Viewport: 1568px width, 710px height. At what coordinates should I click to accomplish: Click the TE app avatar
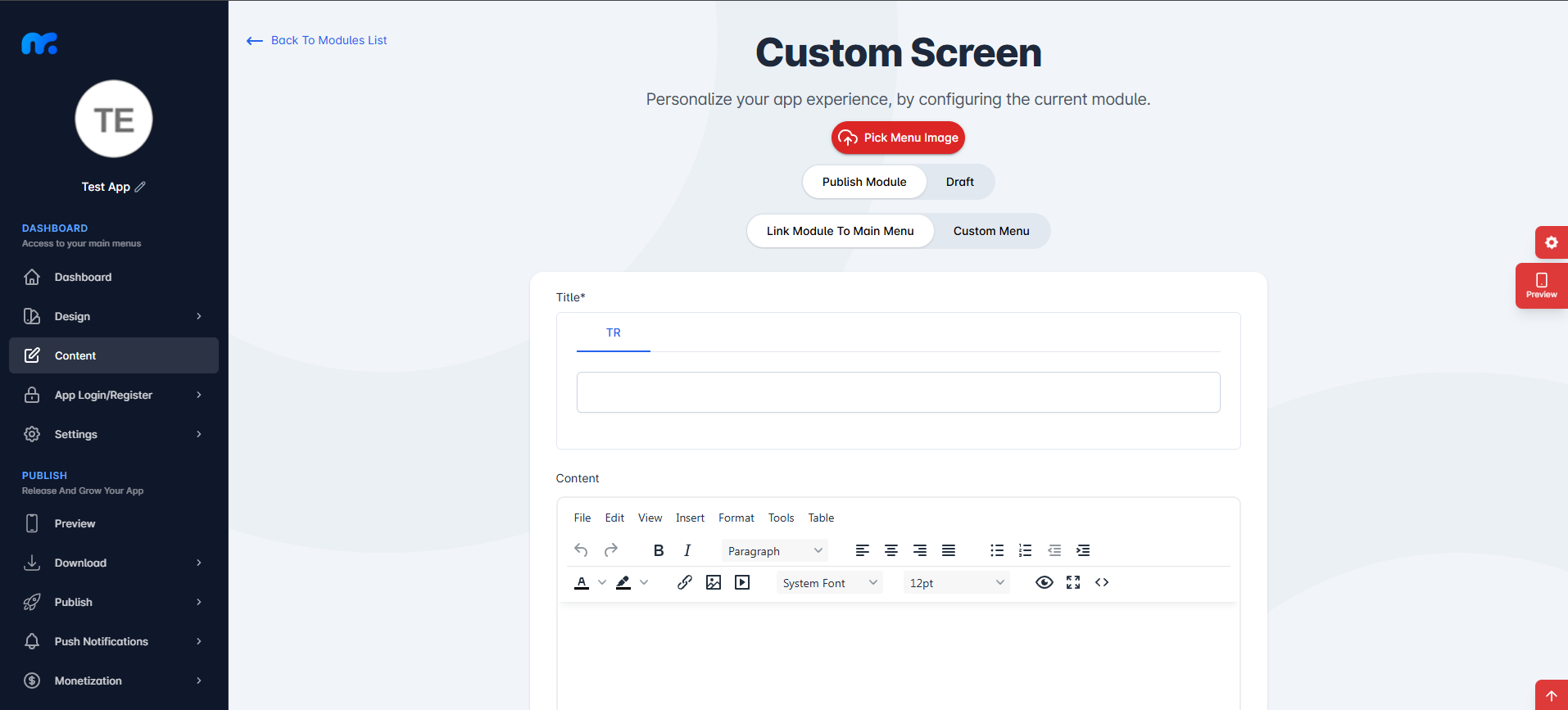114,119
